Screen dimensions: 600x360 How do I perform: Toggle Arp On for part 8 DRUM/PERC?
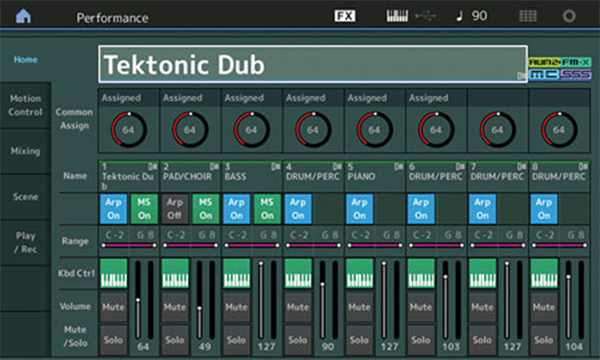pyautogui.click(x=544, y=209)
